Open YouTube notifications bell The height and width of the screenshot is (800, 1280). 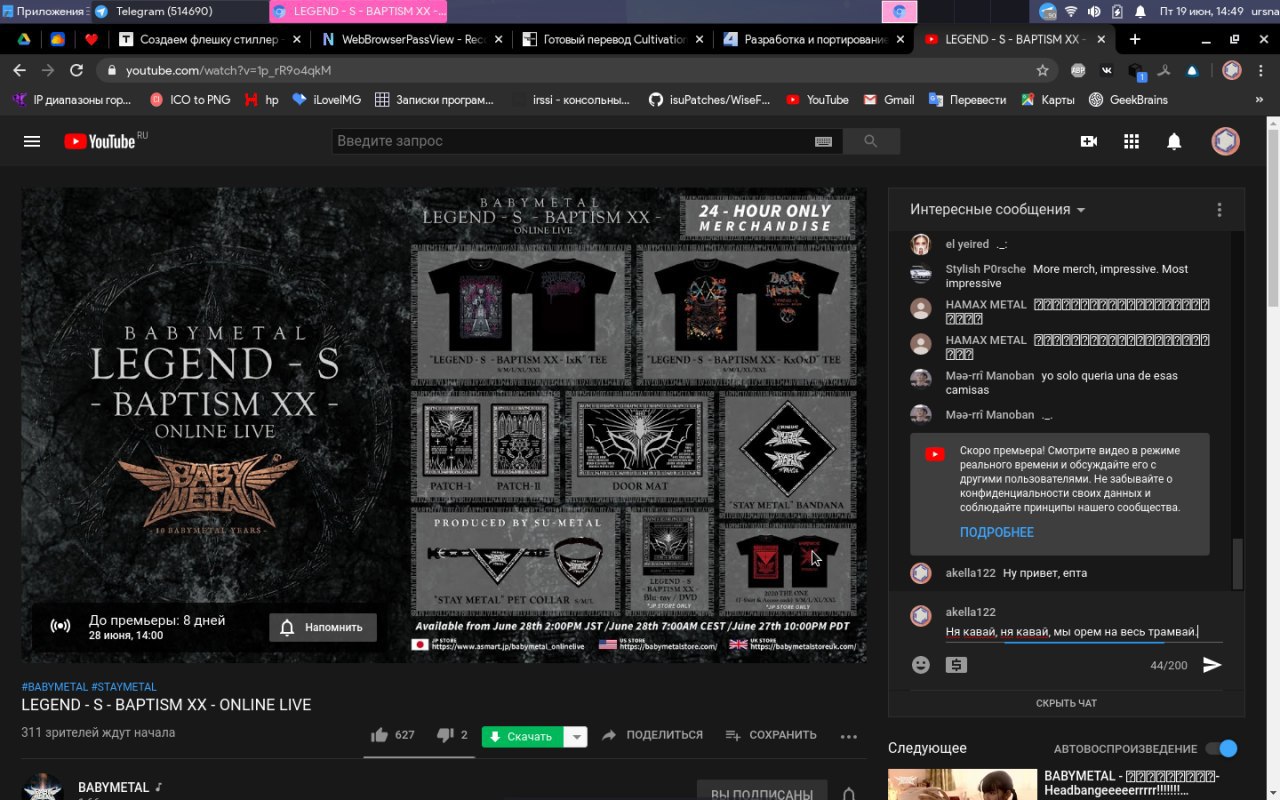(1174, 141)
